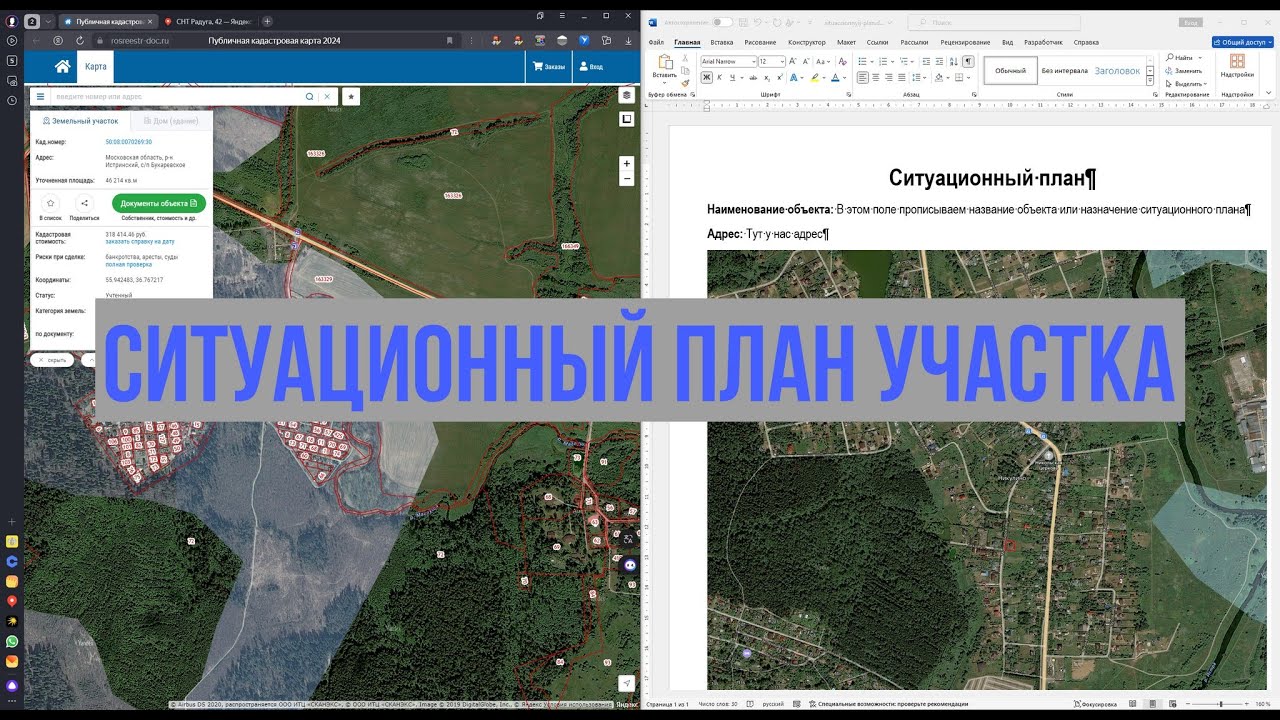This screenshot has height=720, width=1280.
Task: Click the green Документы объекта button
Action: pyautogui.click(x=158, y=203)
